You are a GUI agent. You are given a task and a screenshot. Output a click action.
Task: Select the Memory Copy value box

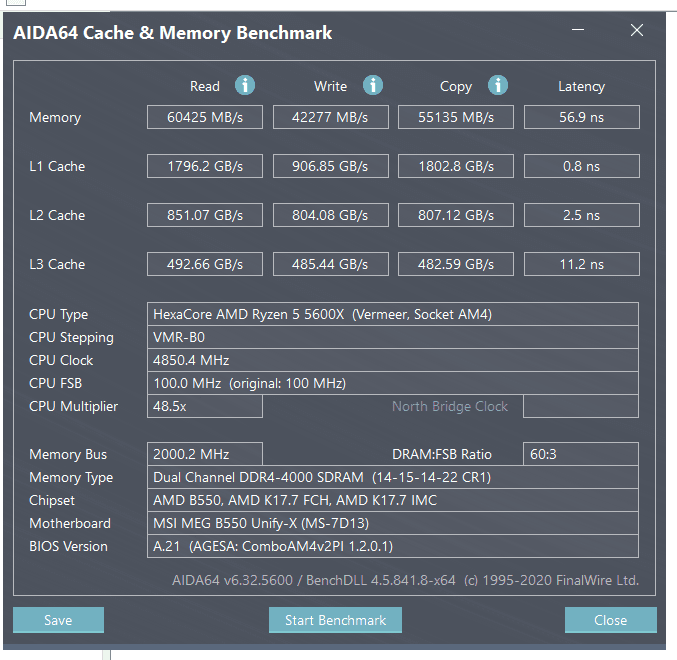(456, 117)
